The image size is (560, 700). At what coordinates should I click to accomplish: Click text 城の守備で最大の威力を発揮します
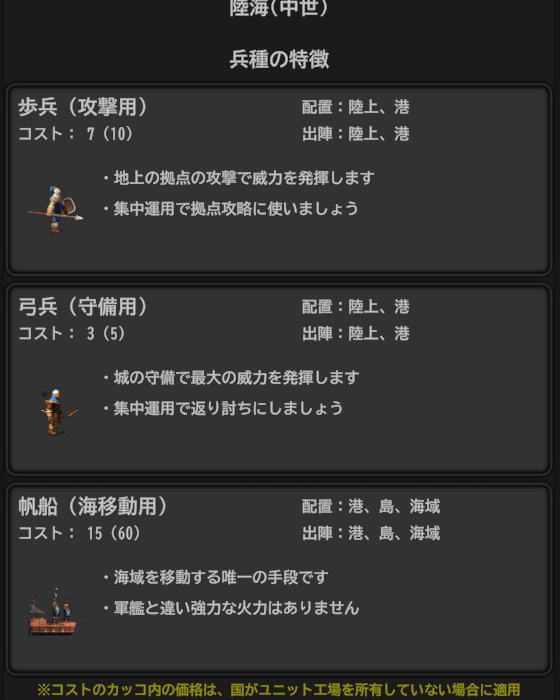(236, 377)
